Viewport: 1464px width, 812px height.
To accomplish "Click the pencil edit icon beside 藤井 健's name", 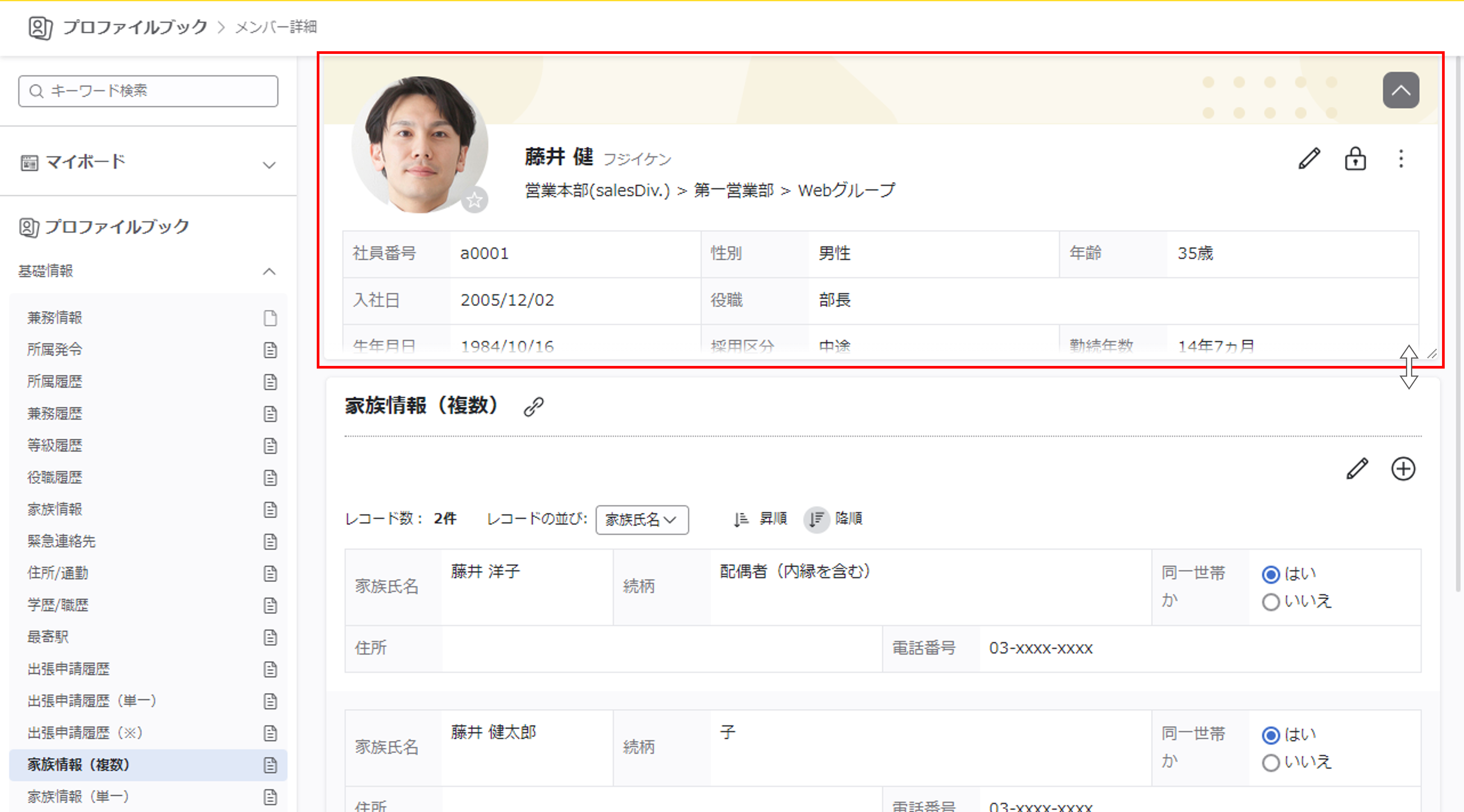I will pos(1309,159).
